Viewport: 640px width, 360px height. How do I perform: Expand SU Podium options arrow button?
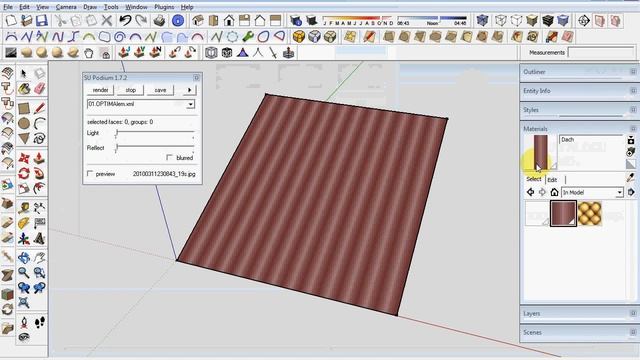(x=189, y=90)
